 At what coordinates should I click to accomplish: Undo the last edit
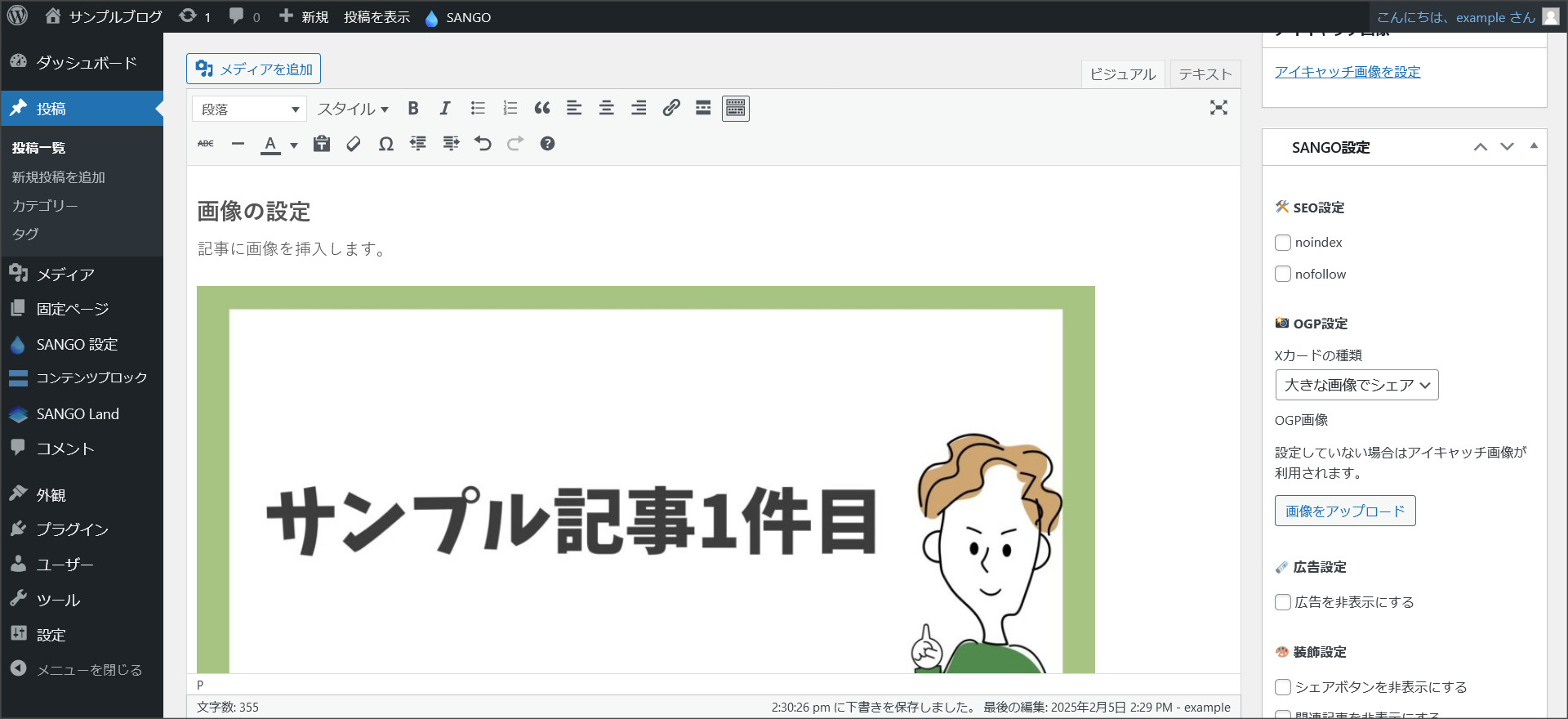point(483,144)
